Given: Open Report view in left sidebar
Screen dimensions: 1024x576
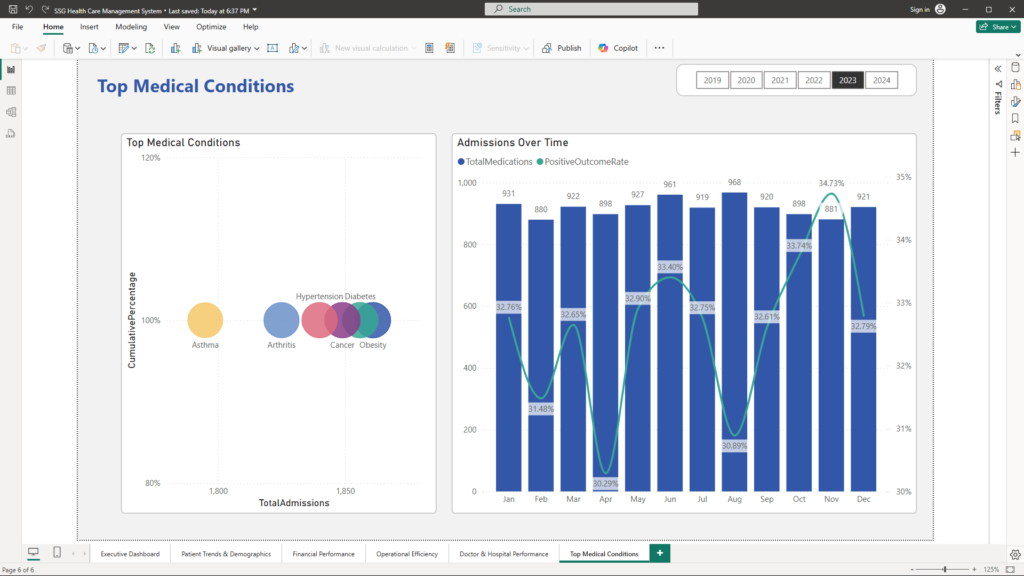Looking at the screenshot, I should click(10, 69).
